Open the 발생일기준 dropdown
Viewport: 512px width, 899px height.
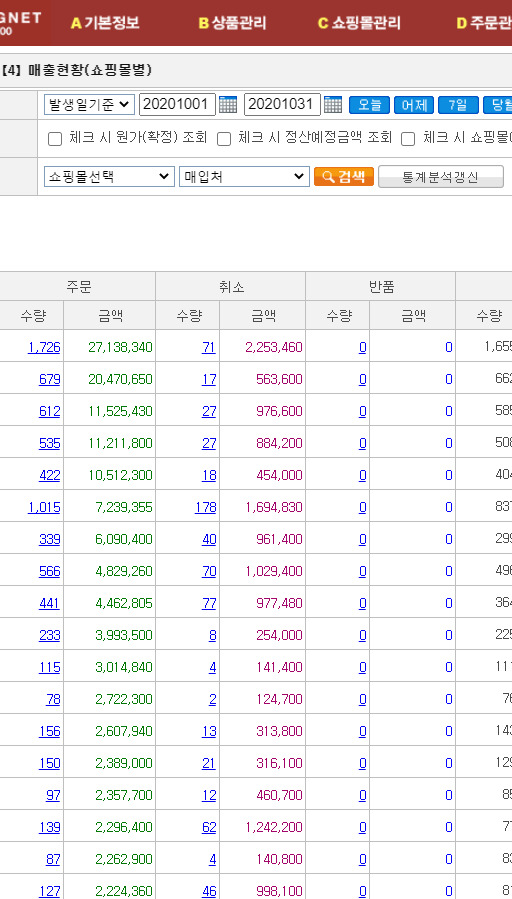(89, 105)
